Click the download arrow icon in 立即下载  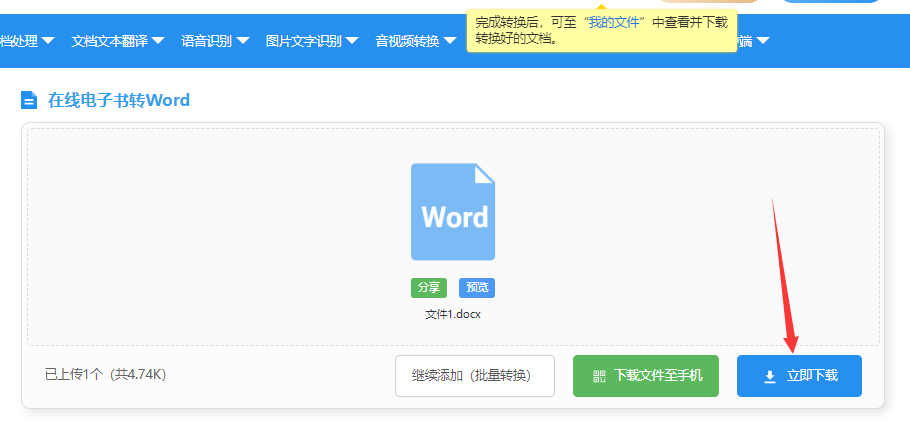coord(770,377)
